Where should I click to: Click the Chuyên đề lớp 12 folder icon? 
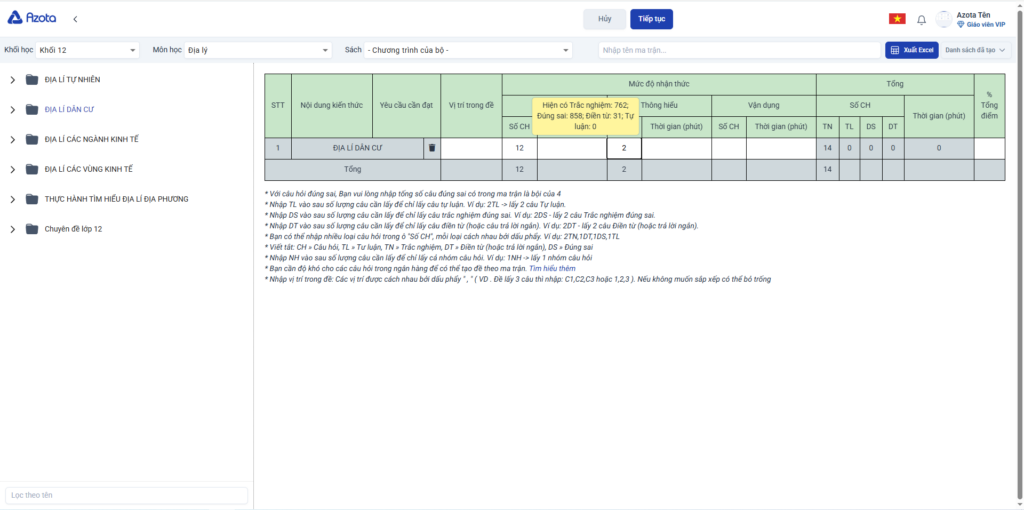(x=32, y=229)
